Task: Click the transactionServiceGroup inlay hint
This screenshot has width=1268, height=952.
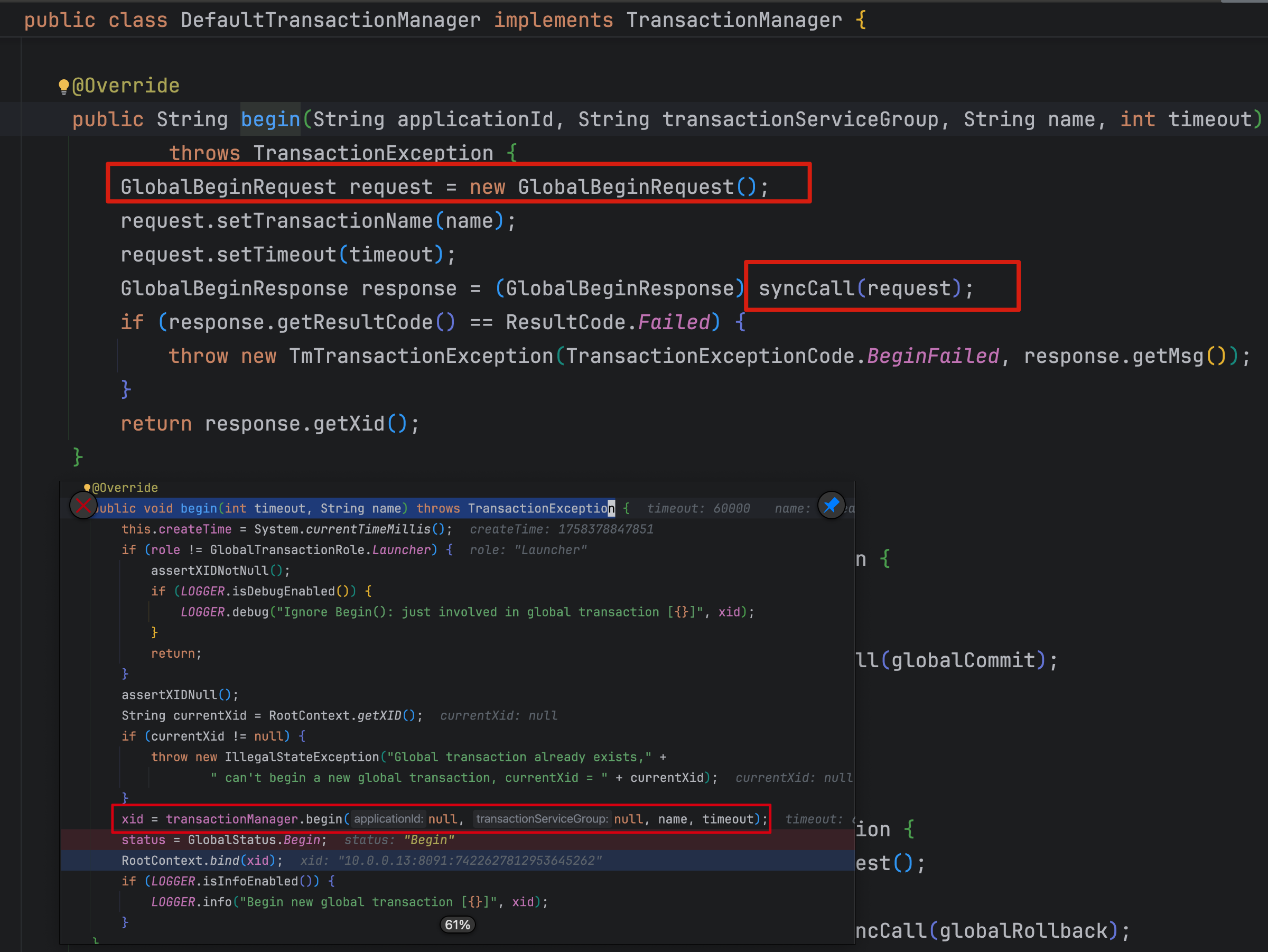Action: [x=542, y=818]
